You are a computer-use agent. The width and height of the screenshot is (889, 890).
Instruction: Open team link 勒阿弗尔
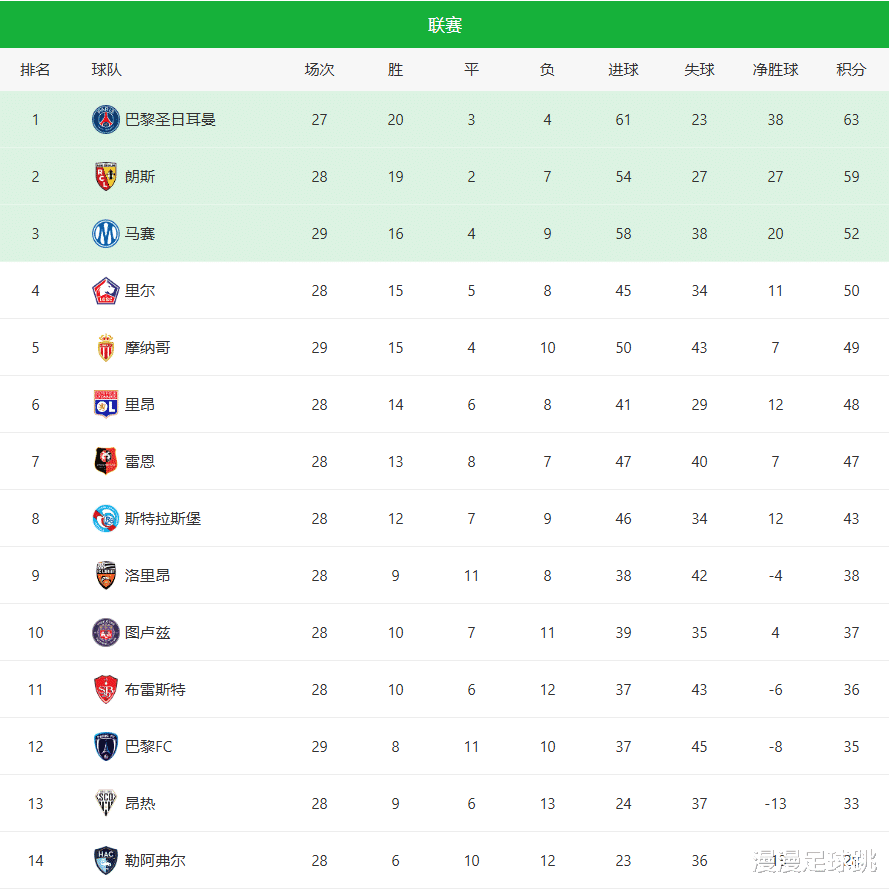click(x=155, y=861)
